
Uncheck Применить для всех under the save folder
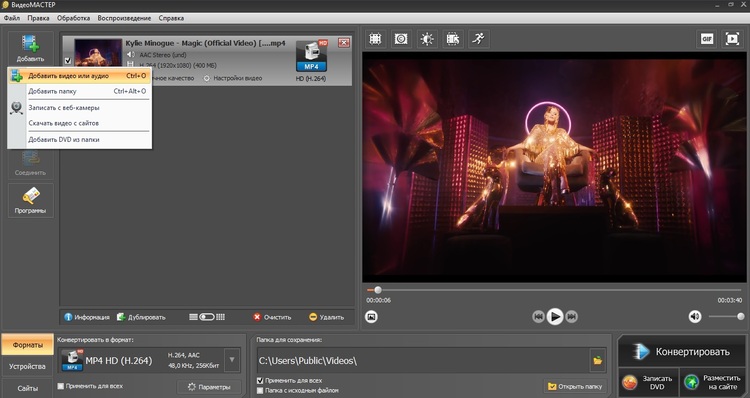pos(260,381)
